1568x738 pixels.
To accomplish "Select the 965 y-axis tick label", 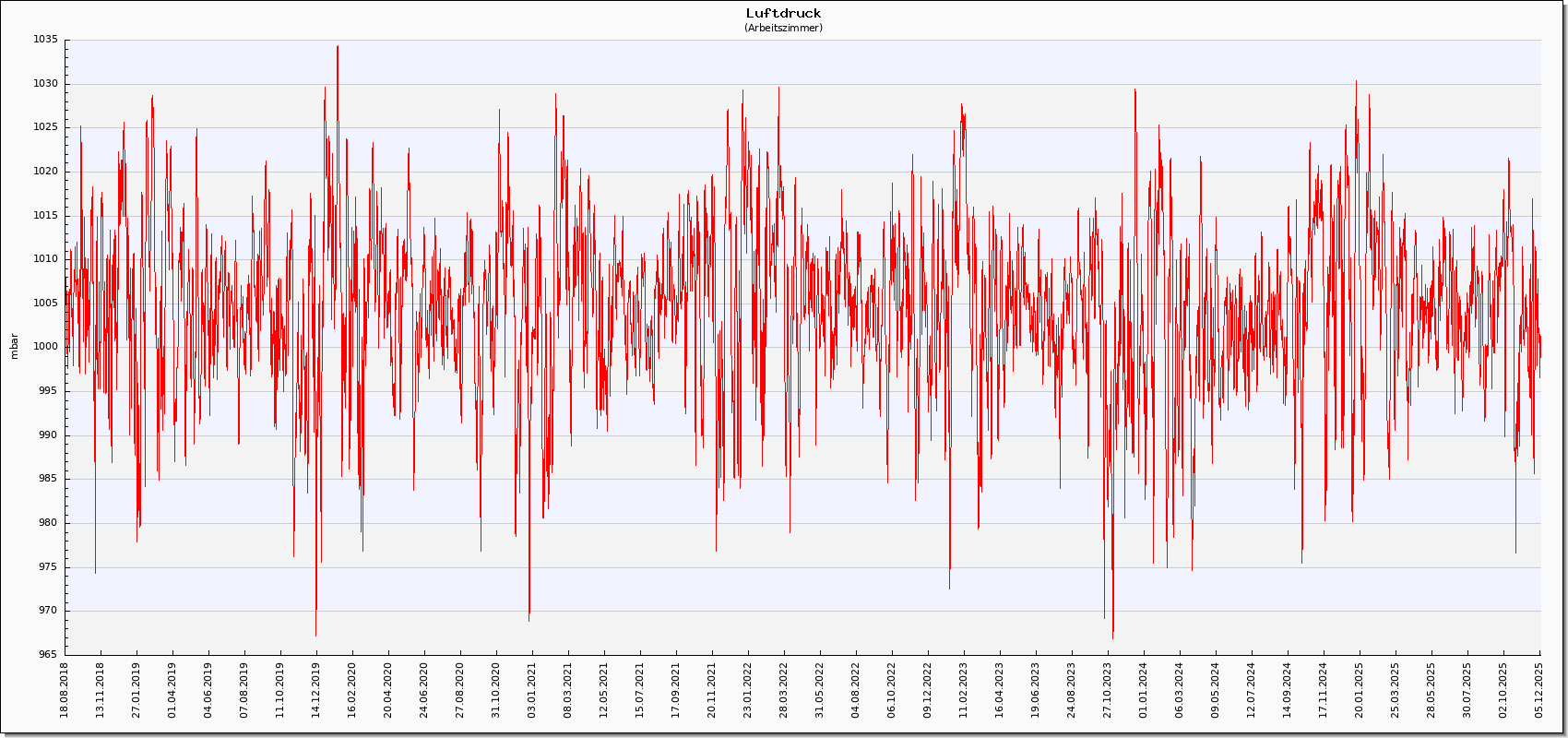I will [x=48, y=654].
